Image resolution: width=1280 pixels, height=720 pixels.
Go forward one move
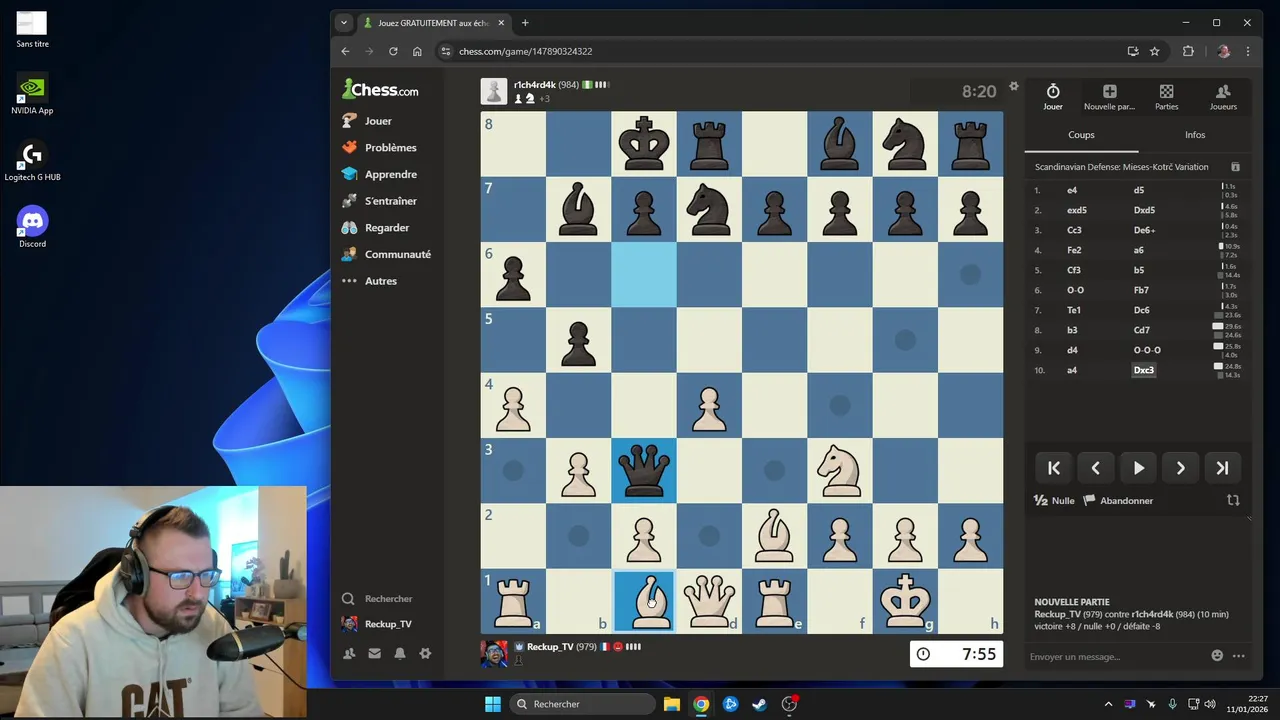[1180, 468]
